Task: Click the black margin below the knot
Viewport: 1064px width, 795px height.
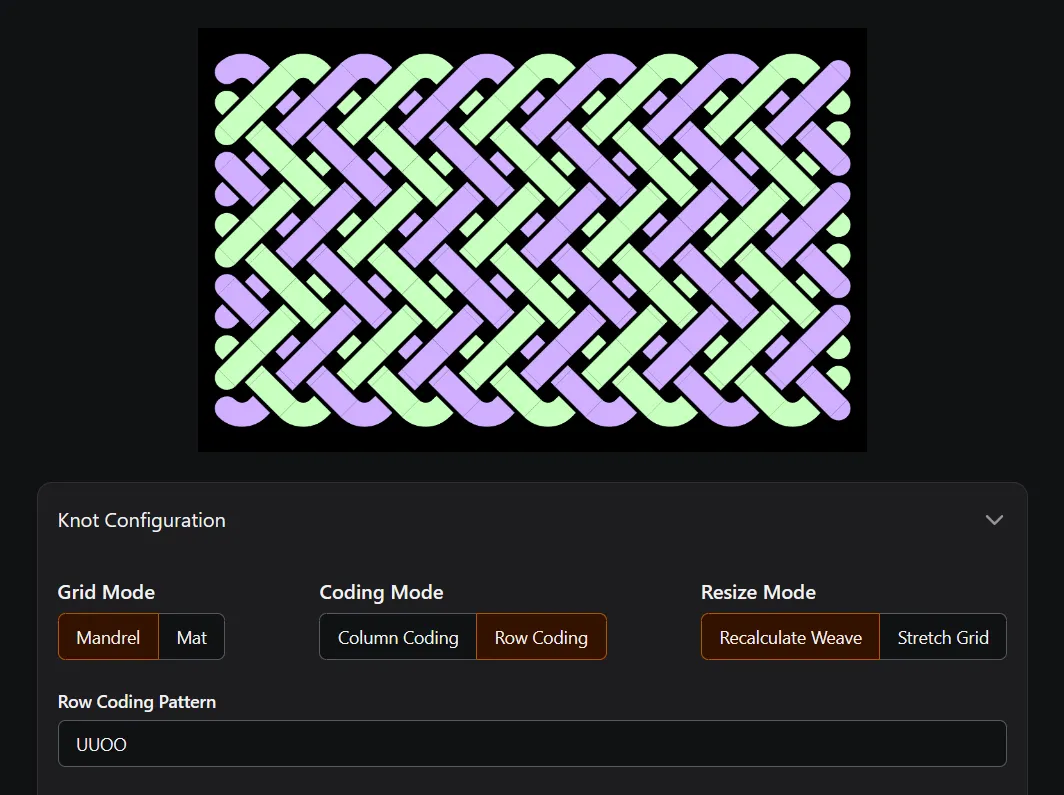Action: point(532,438)
